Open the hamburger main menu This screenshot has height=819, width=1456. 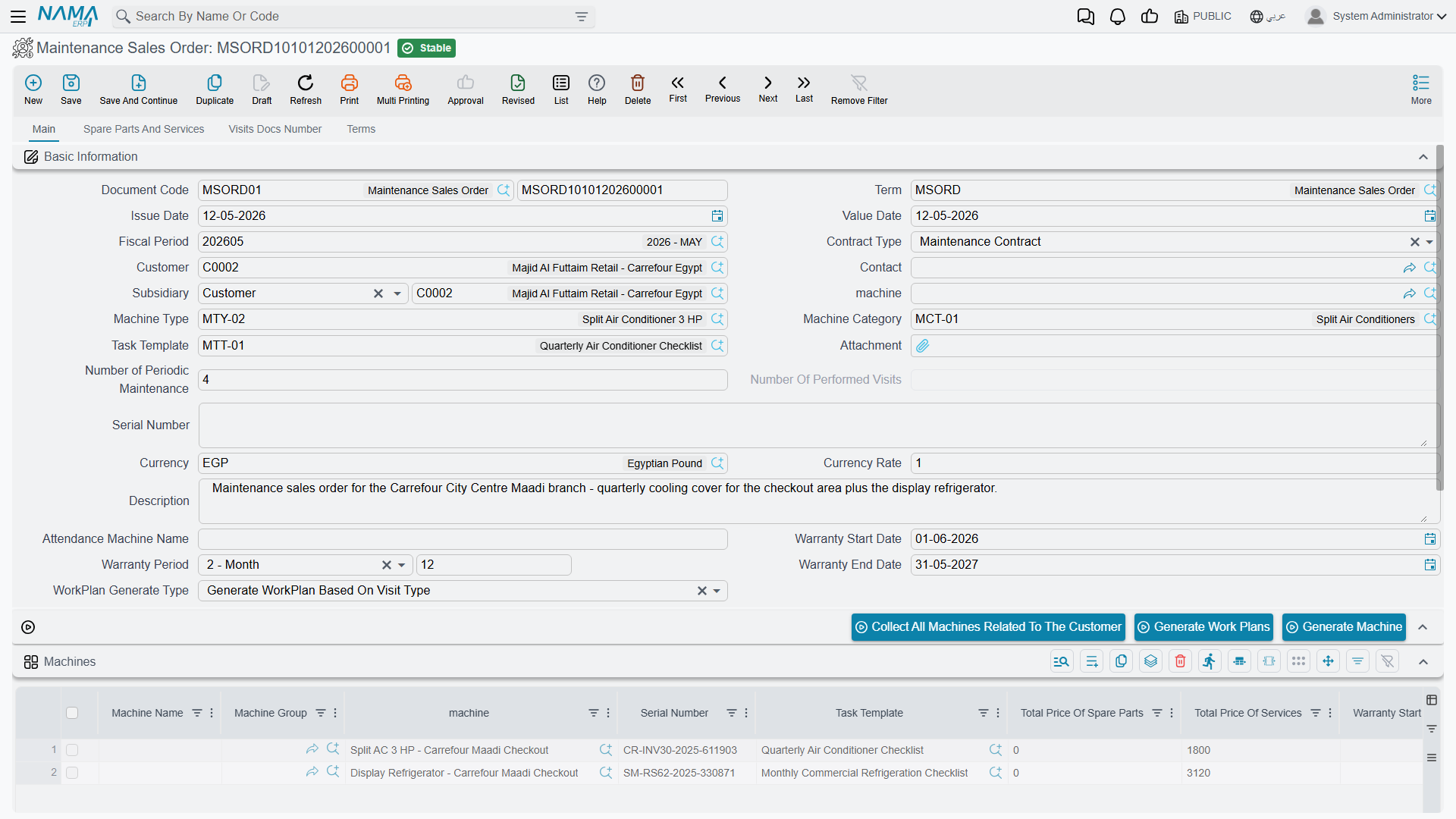coord(18,17)
